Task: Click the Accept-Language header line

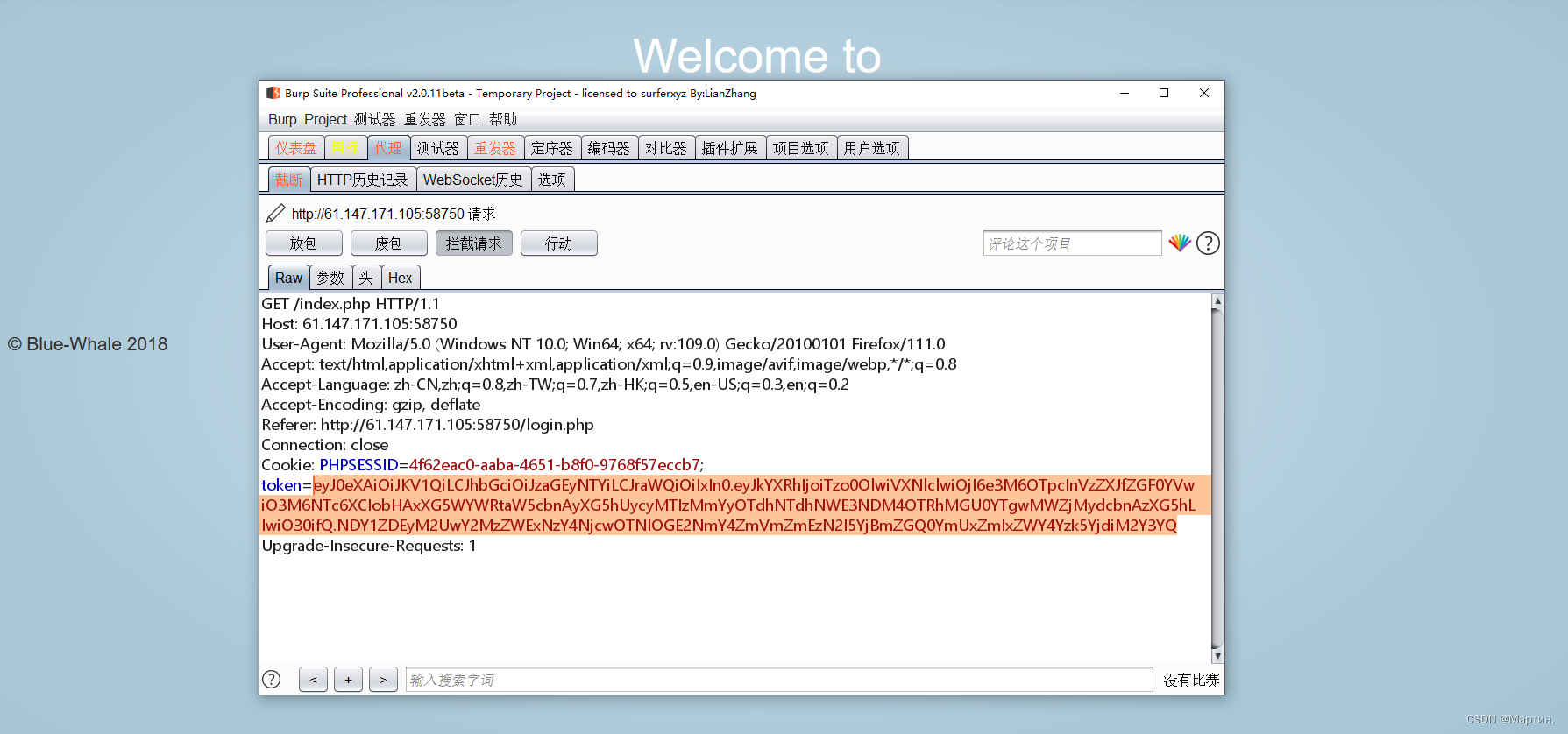Action: (555, 385)
